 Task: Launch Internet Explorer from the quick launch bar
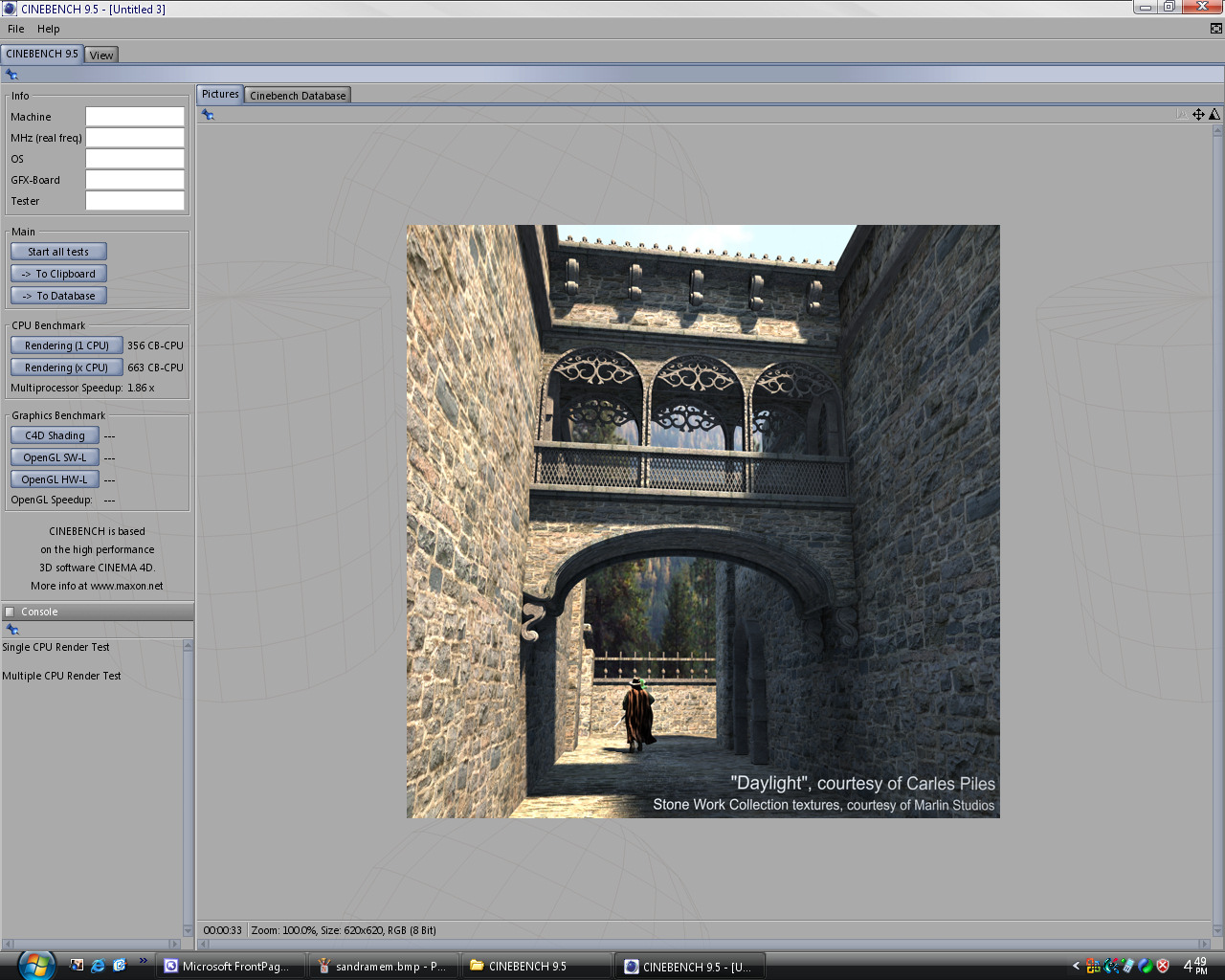point(98,966)
